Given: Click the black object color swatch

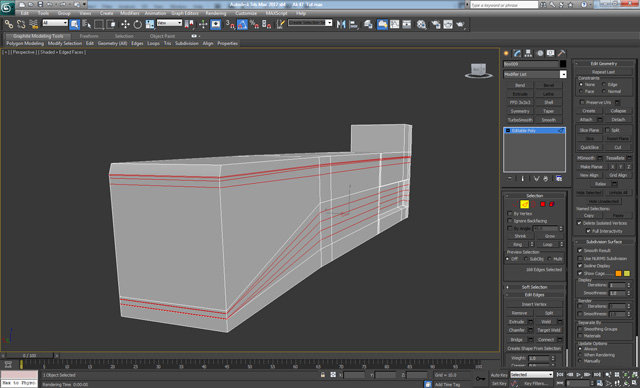Looking at the screenshot, I should [x=563, y=64].
